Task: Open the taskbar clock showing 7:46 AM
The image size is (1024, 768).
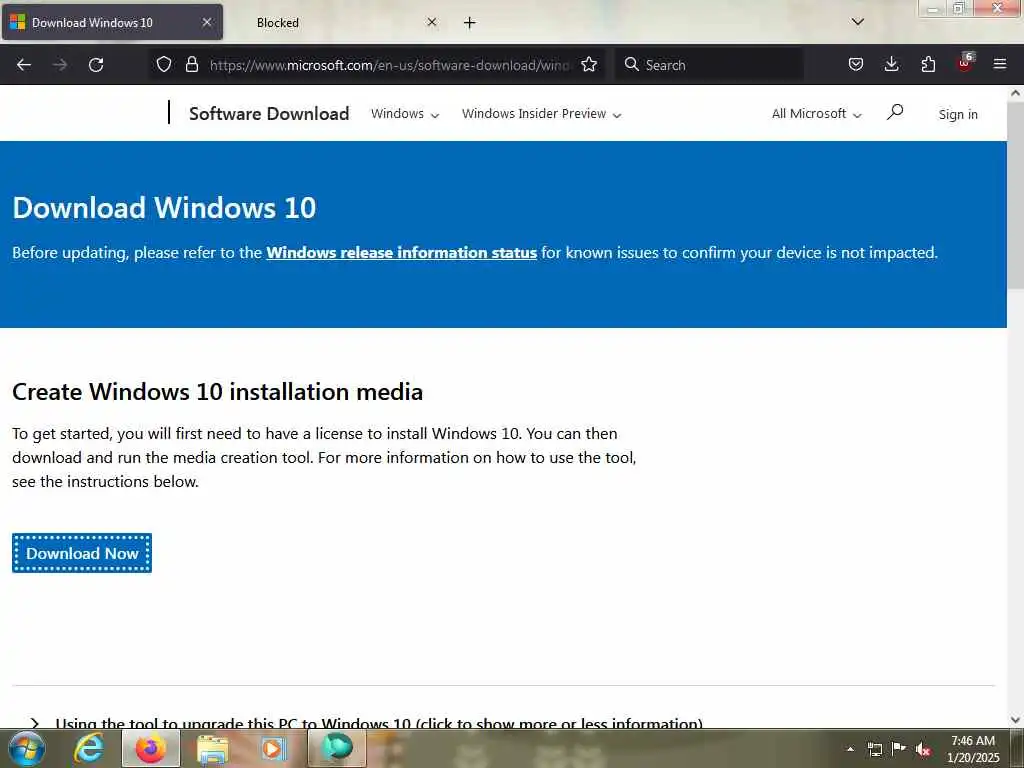Action: tap(973, 749)
